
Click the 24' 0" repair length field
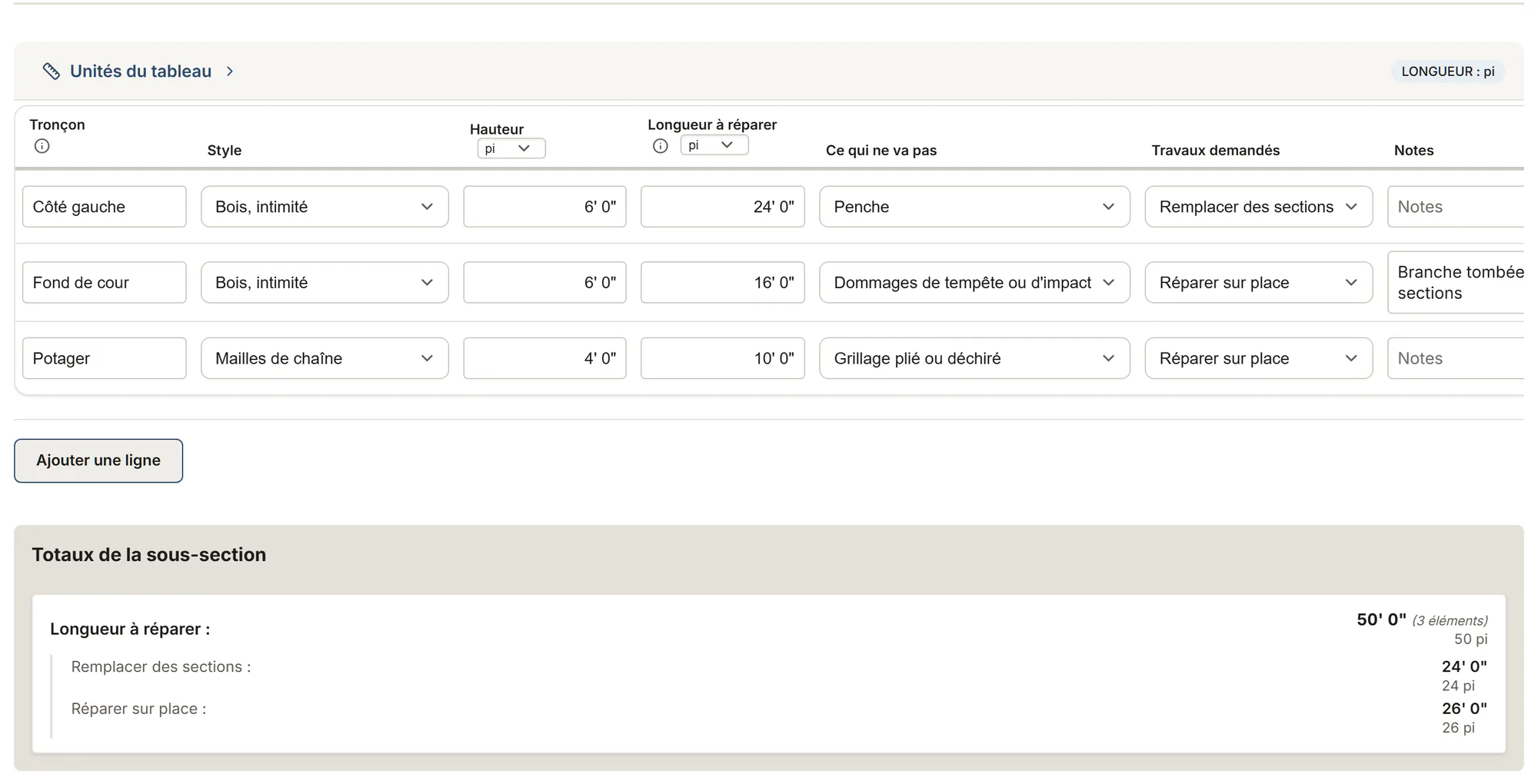[x=723, y=207]
